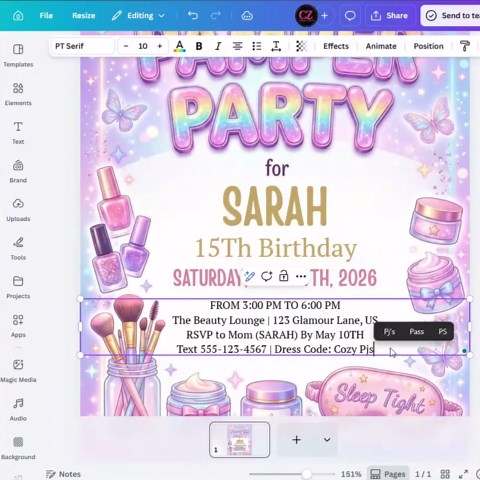
Task: Expand the add page options chevron
Action: (327, 440)
